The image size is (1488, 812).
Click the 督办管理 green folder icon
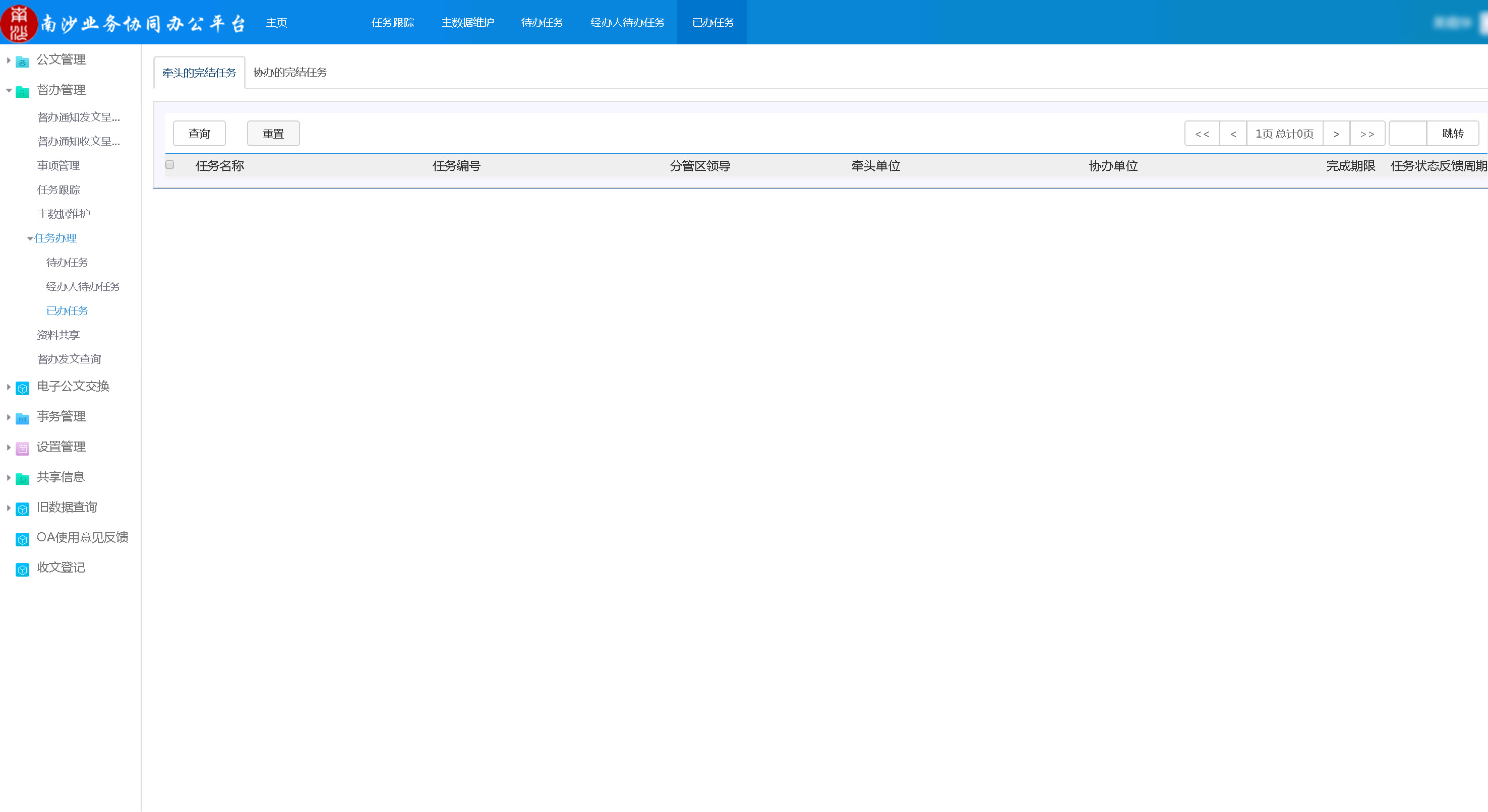click(x=23, y=91)
